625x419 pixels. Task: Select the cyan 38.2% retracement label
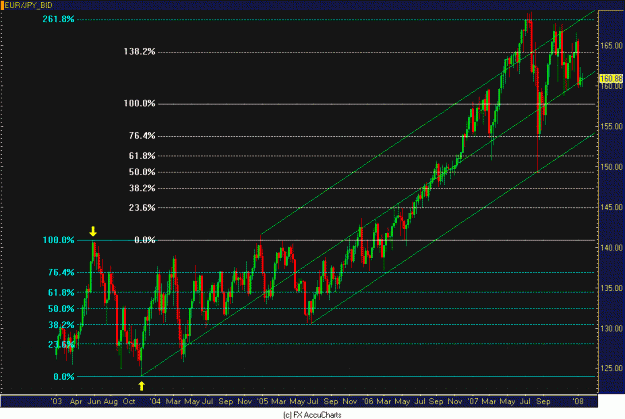(61, 325)
